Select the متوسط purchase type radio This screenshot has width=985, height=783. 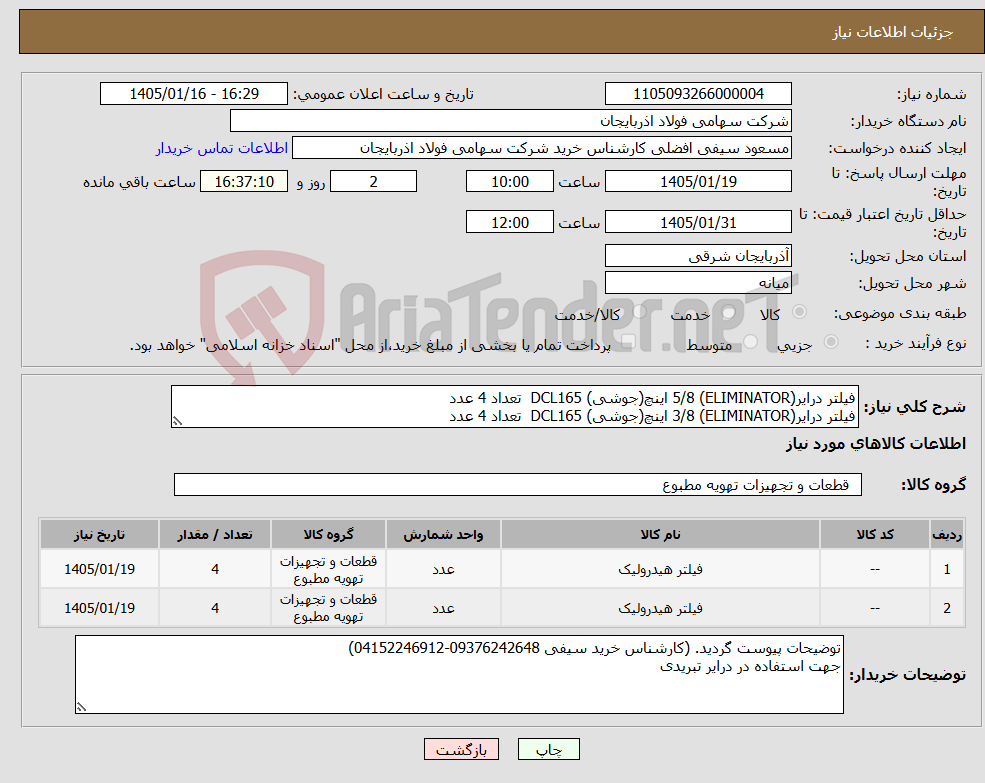(750, 342)
